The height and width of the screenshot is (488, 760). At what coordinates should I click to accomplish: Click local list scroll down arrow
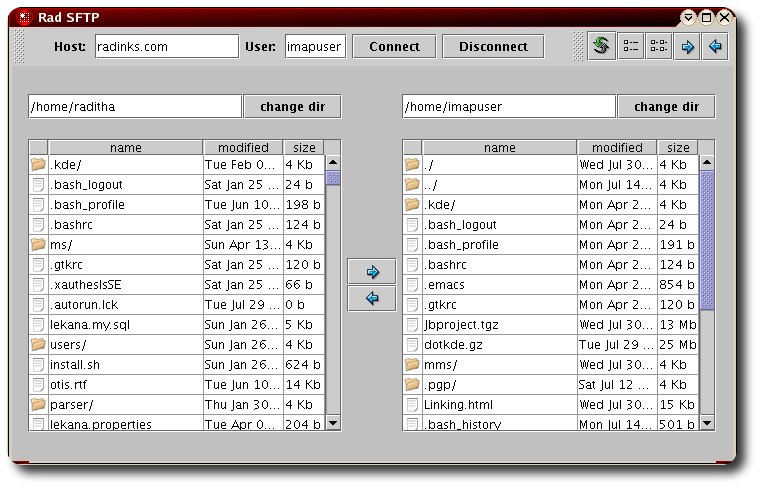point(333,423)
